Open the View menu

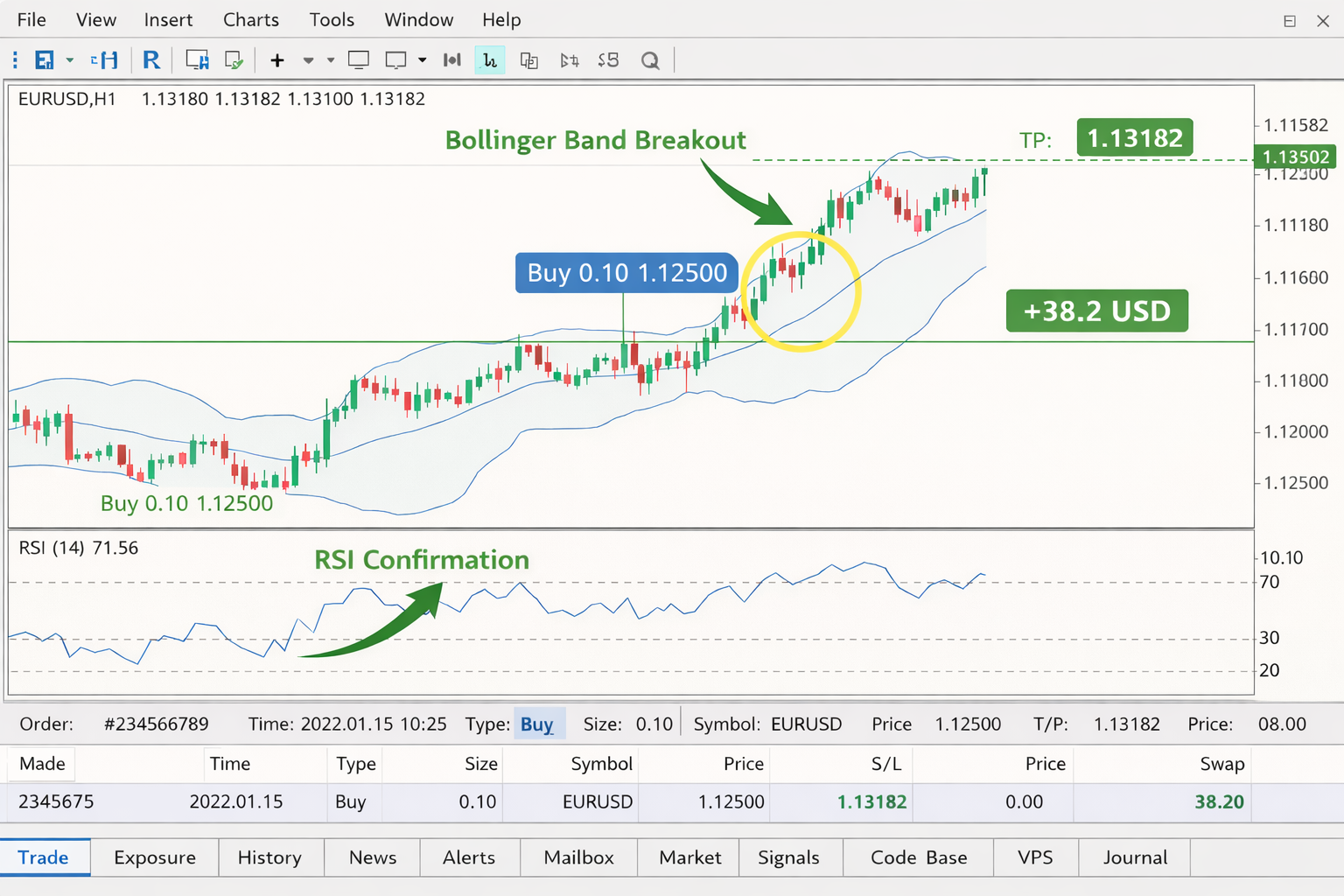coord(96,19)
